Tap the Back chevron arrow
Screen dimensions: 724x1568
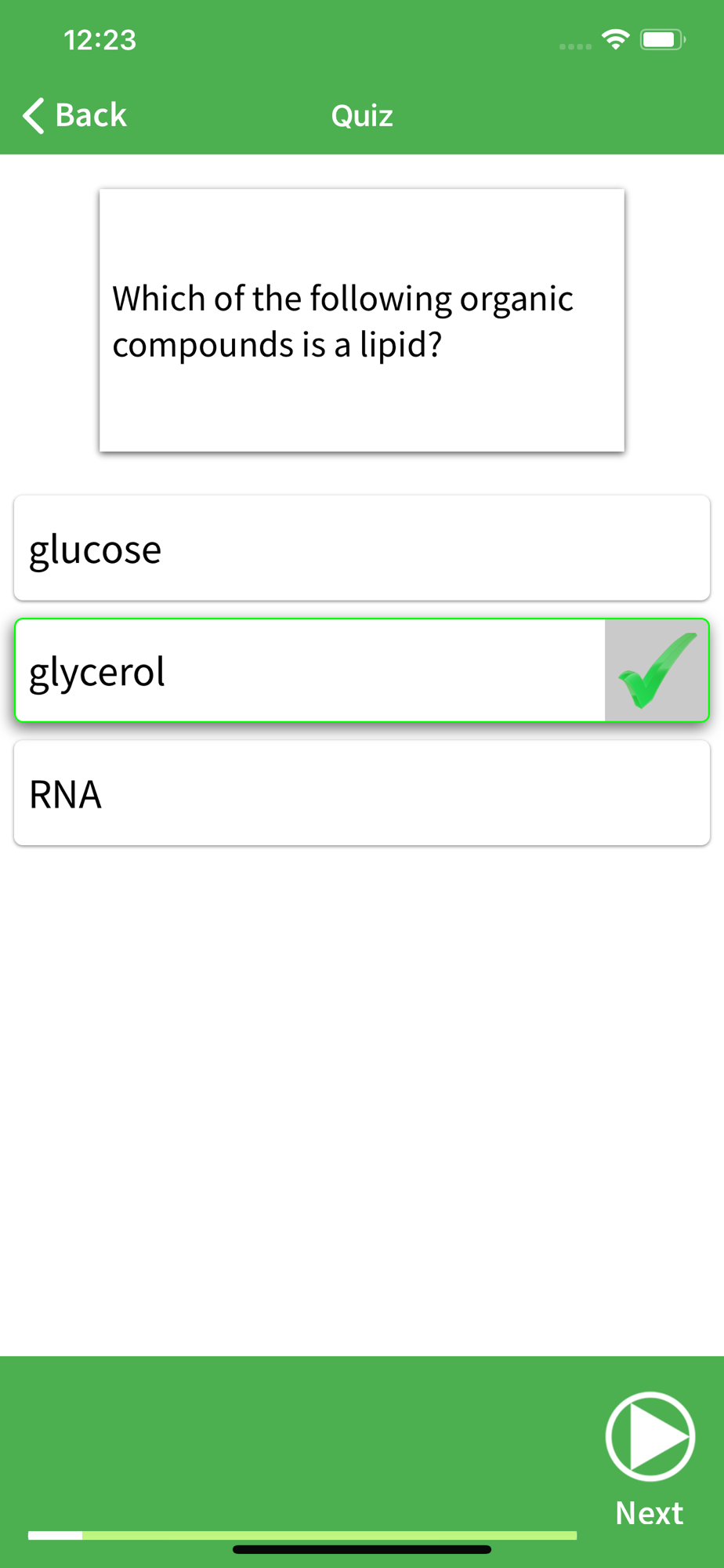33,116
